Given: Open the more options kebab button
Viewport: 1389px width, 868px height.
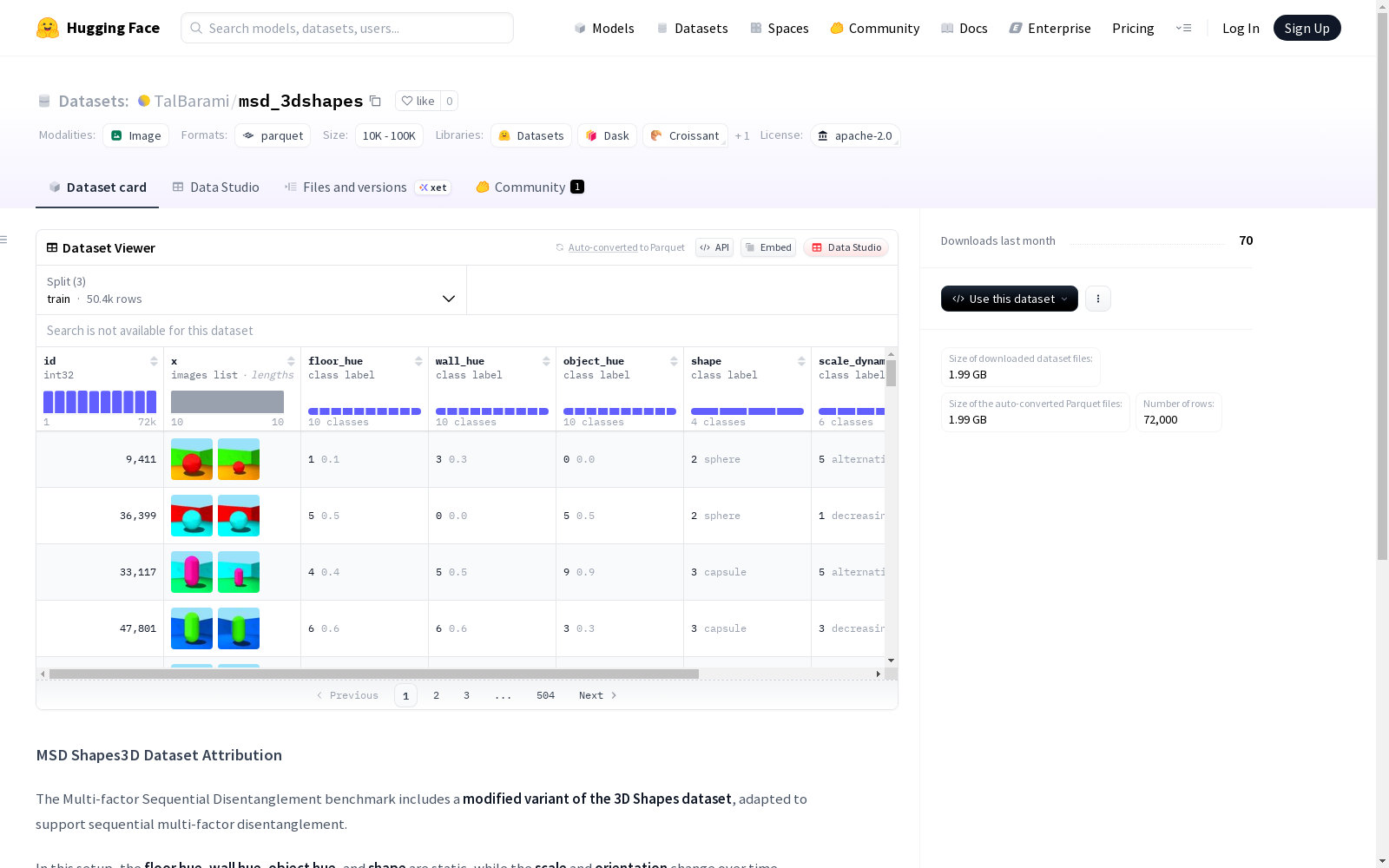Looking at the screenshot, I should tap(1098, 299).
